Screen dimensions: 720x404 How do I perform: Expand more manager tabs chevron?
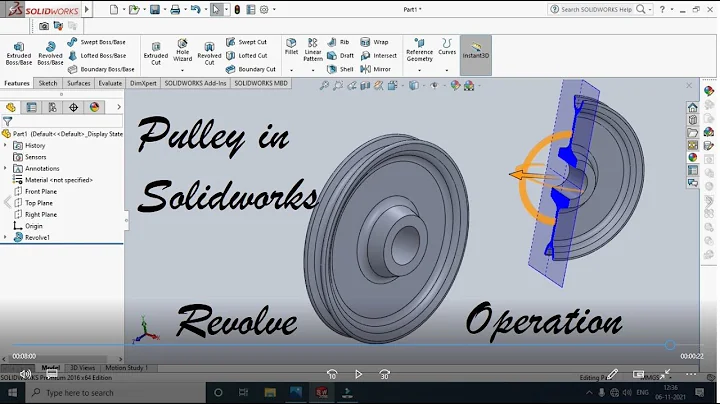point(119,107)
